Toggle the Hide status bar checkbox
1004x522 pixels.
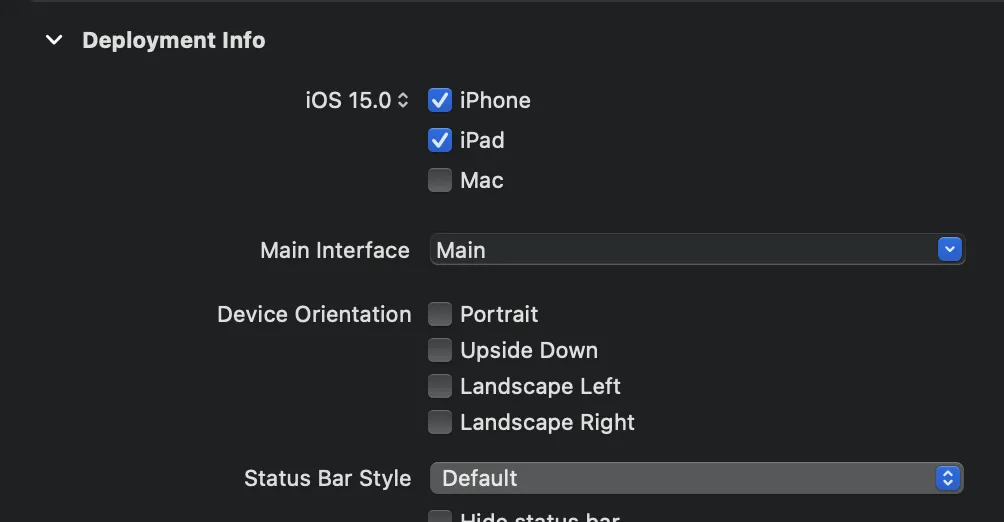tap(440, 517)
